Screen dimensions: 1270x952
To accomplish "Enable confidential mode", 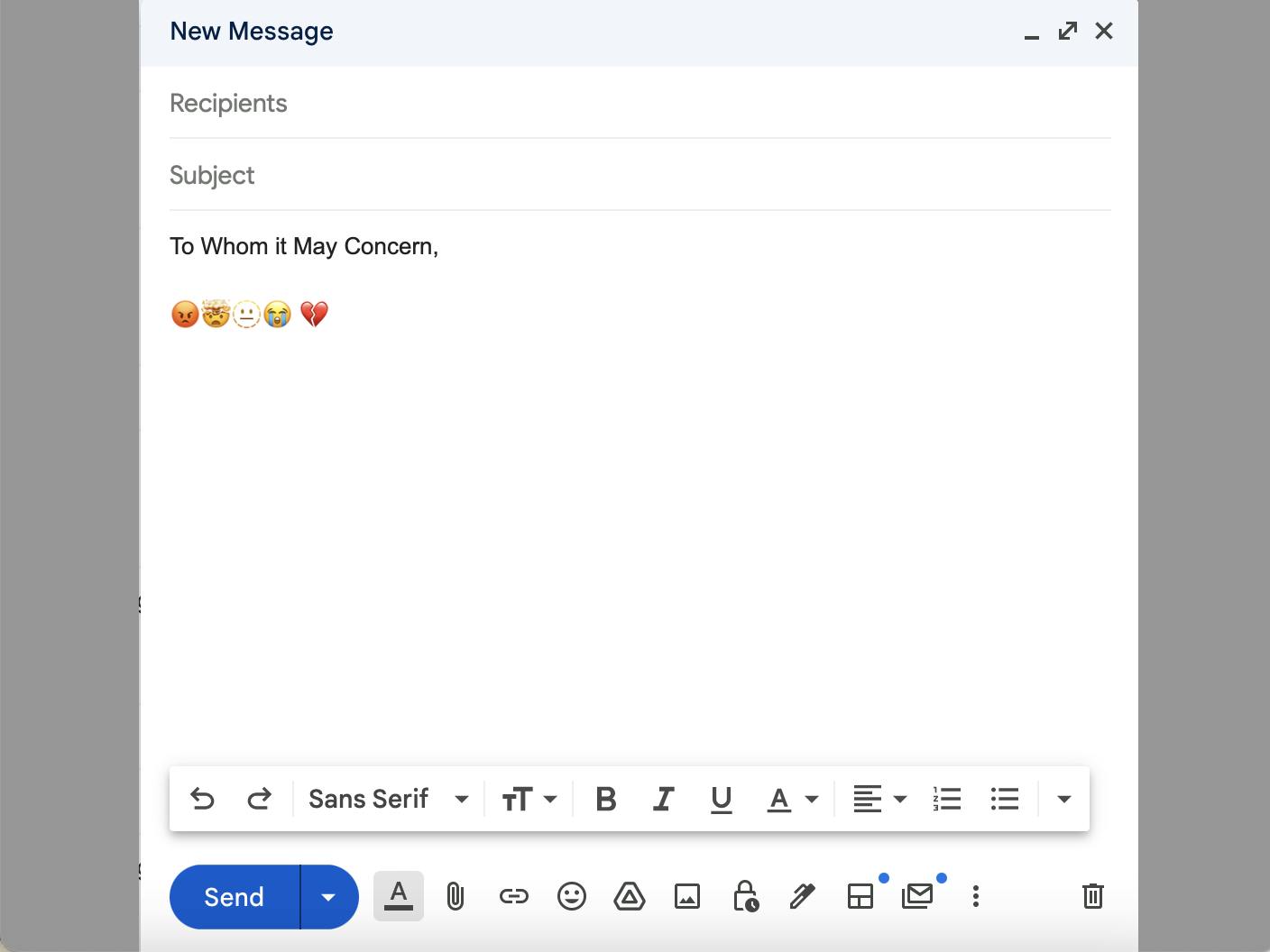I will pos(745,896).
